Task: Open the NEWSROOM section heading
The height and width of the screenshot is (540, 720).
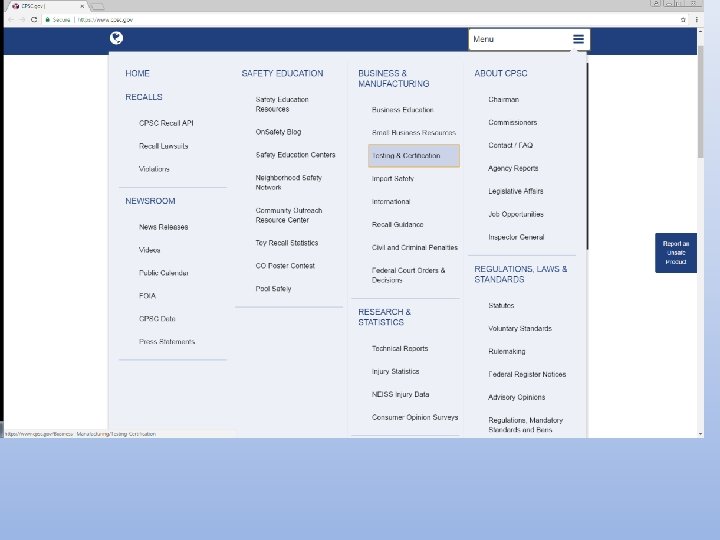Action: (150, 201)
